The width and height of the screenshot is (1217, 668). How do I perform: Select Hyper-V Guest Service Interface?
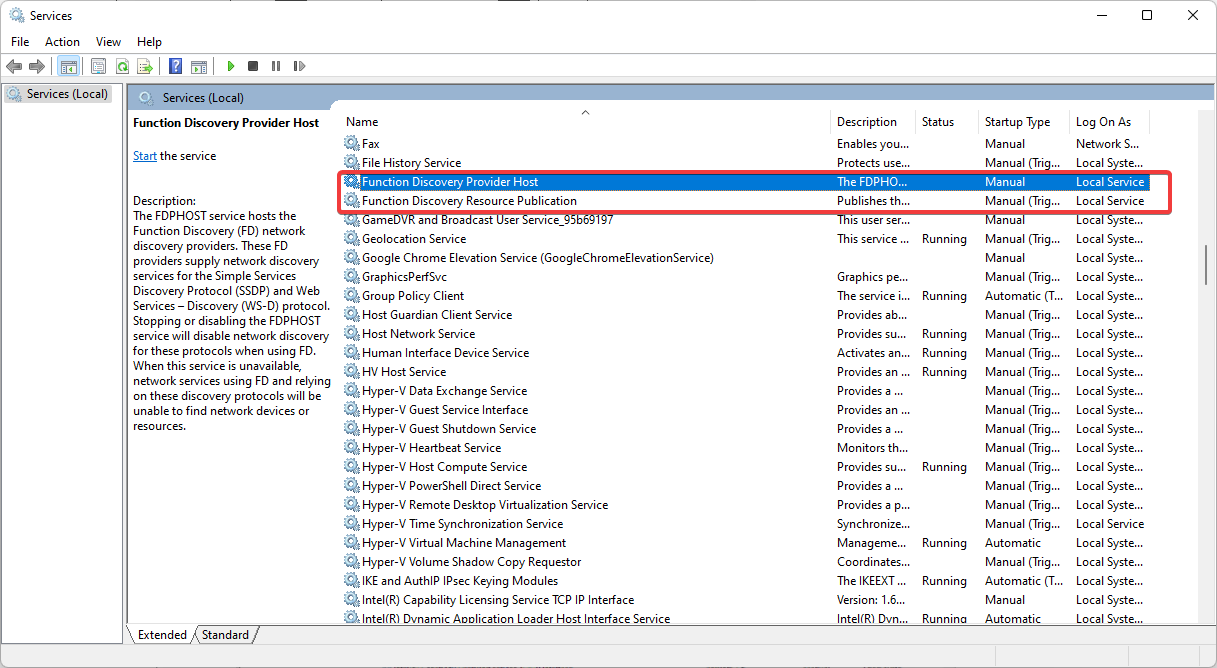pyautogui.click(x=745, y=410)
